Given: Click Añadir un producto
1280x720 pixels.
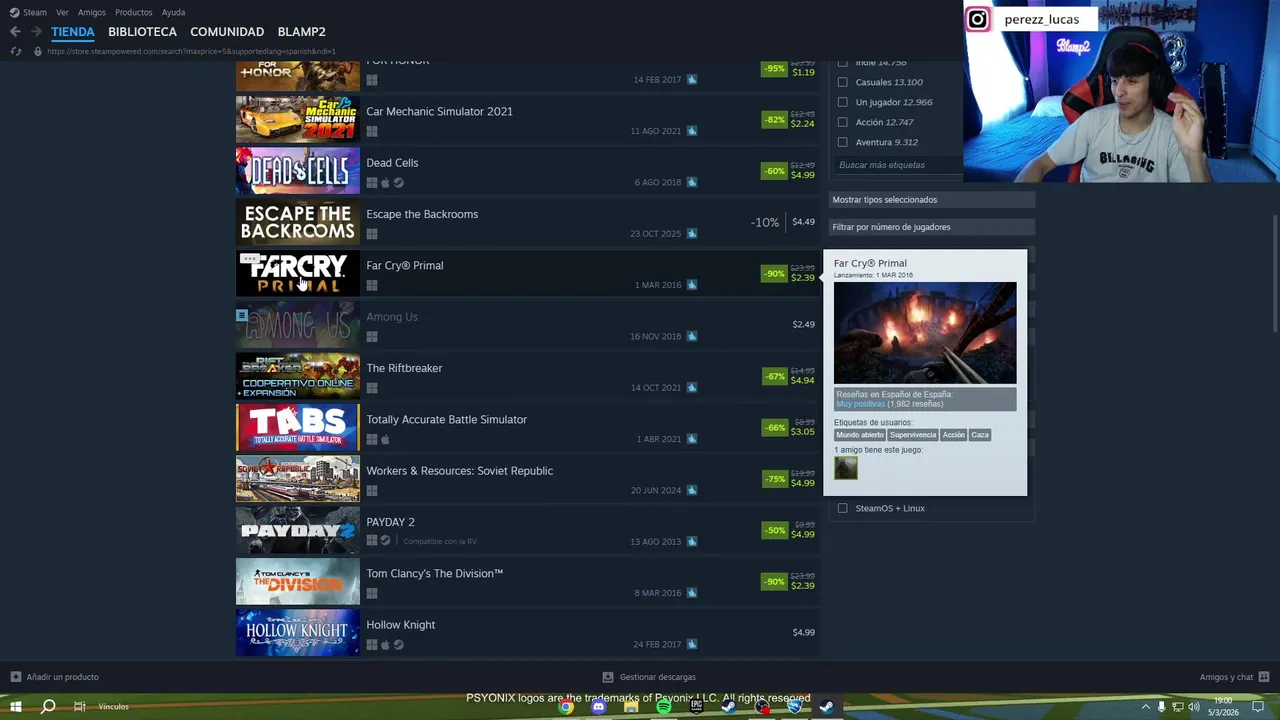Looking at the screenshot, I should coord(62,677).
